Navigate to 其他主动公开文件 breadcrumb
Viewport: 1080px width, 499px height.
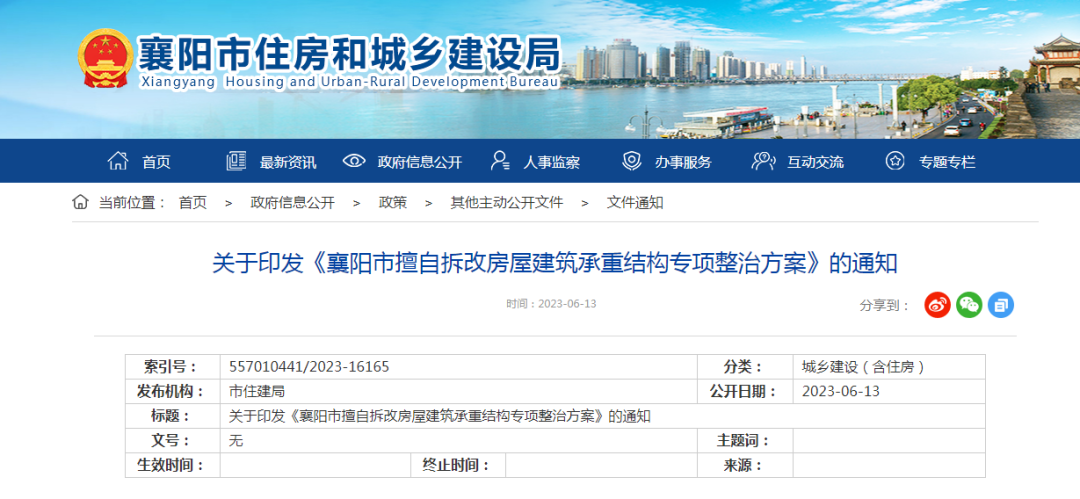point(506,203)
